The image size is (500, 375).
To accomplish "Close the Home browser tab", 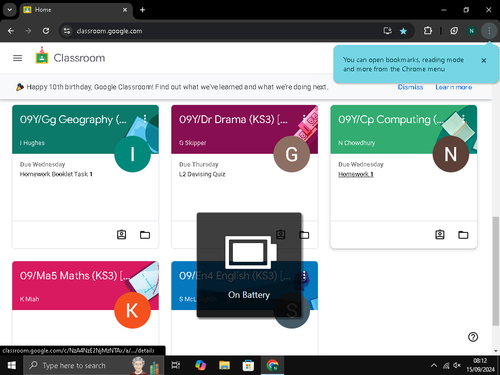I will pyautogui.click(x=125, y=10).
